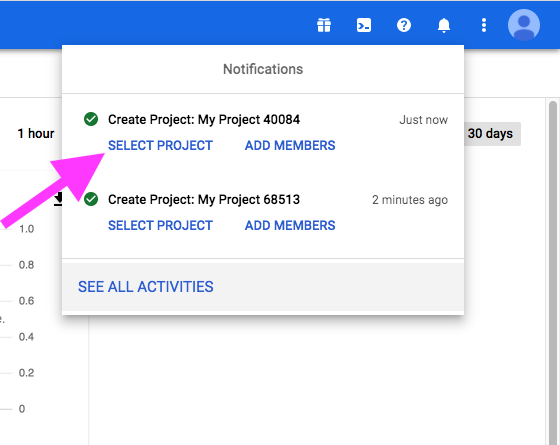Image resolution: width=560 pixels, height=445 pixels.
Task: Activate Cloud Shell terminal icon
Action: pyautogui.click(x=364, y=25)
